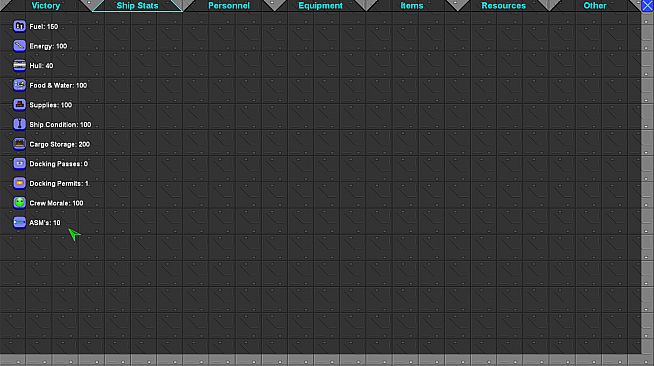Click the 'Hull: 40' text
The image size is (654, 366).
coord(41,66)
